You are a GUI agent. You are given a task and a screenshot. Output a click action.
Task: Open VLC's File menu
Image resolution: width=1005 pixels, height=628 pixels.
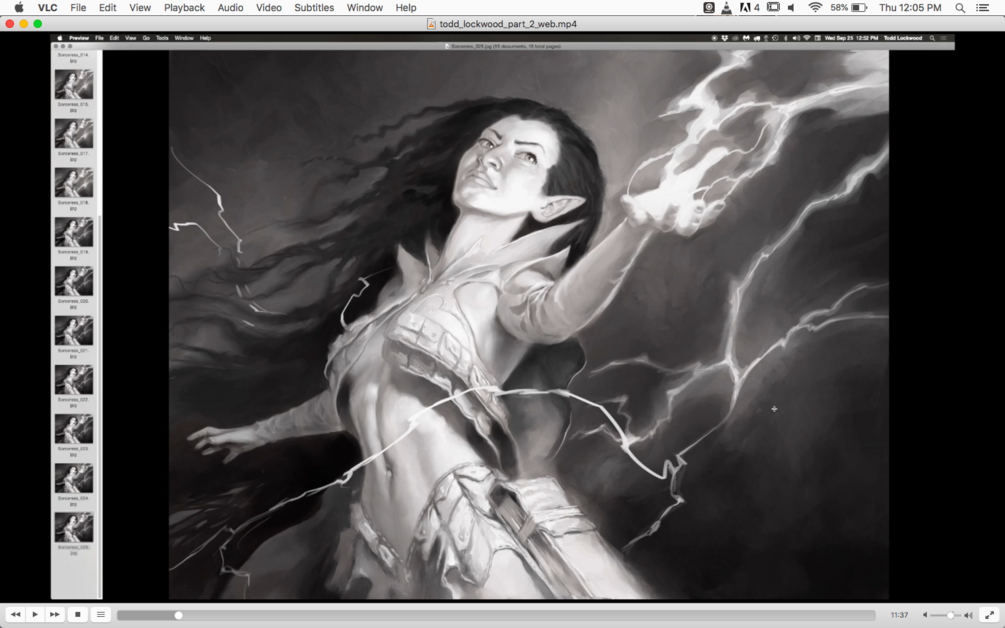[x=78, y=8]
